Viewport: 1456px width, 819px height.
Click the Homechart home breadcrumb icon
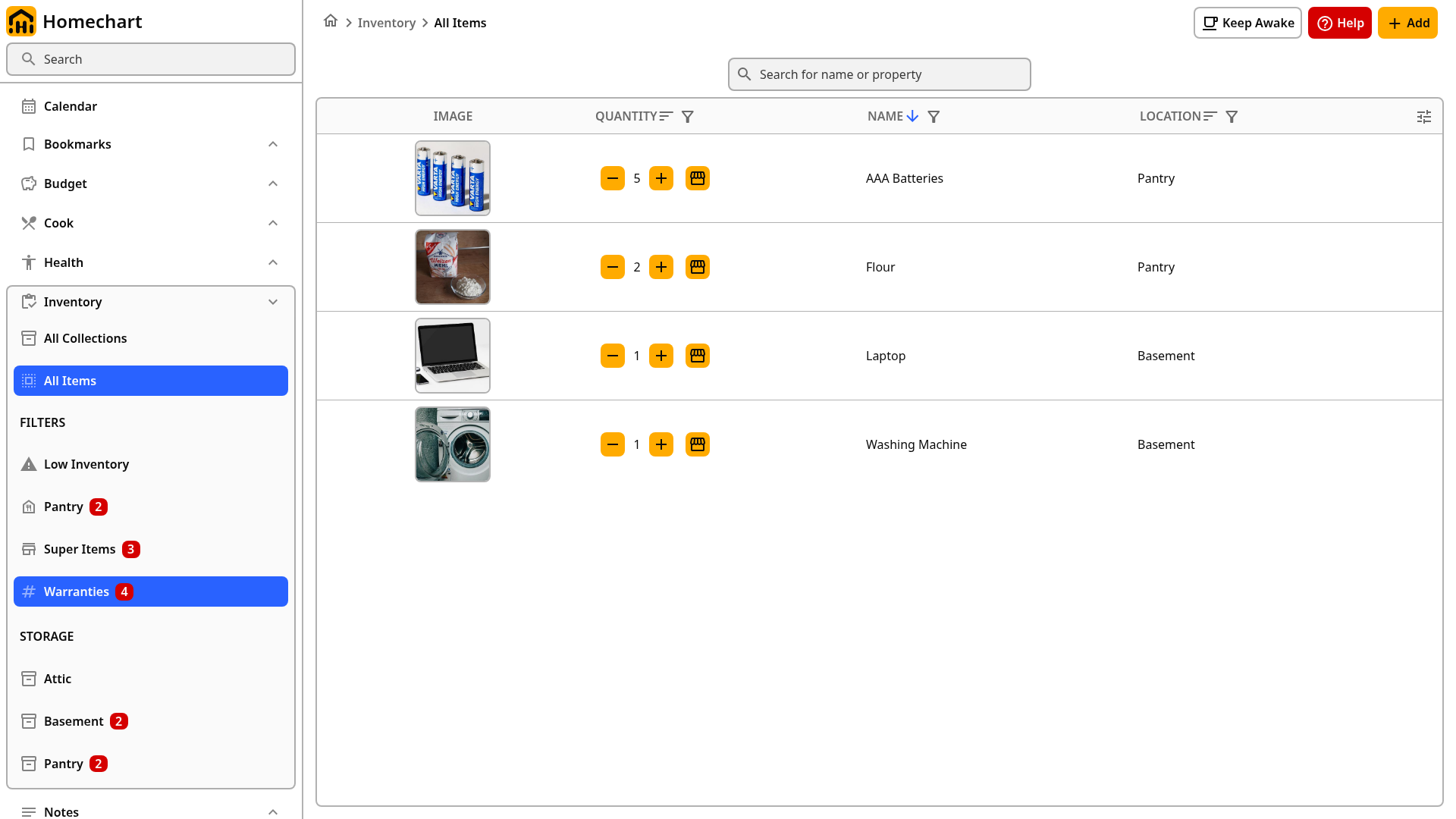pyautogui.click(x=331, y=21)
